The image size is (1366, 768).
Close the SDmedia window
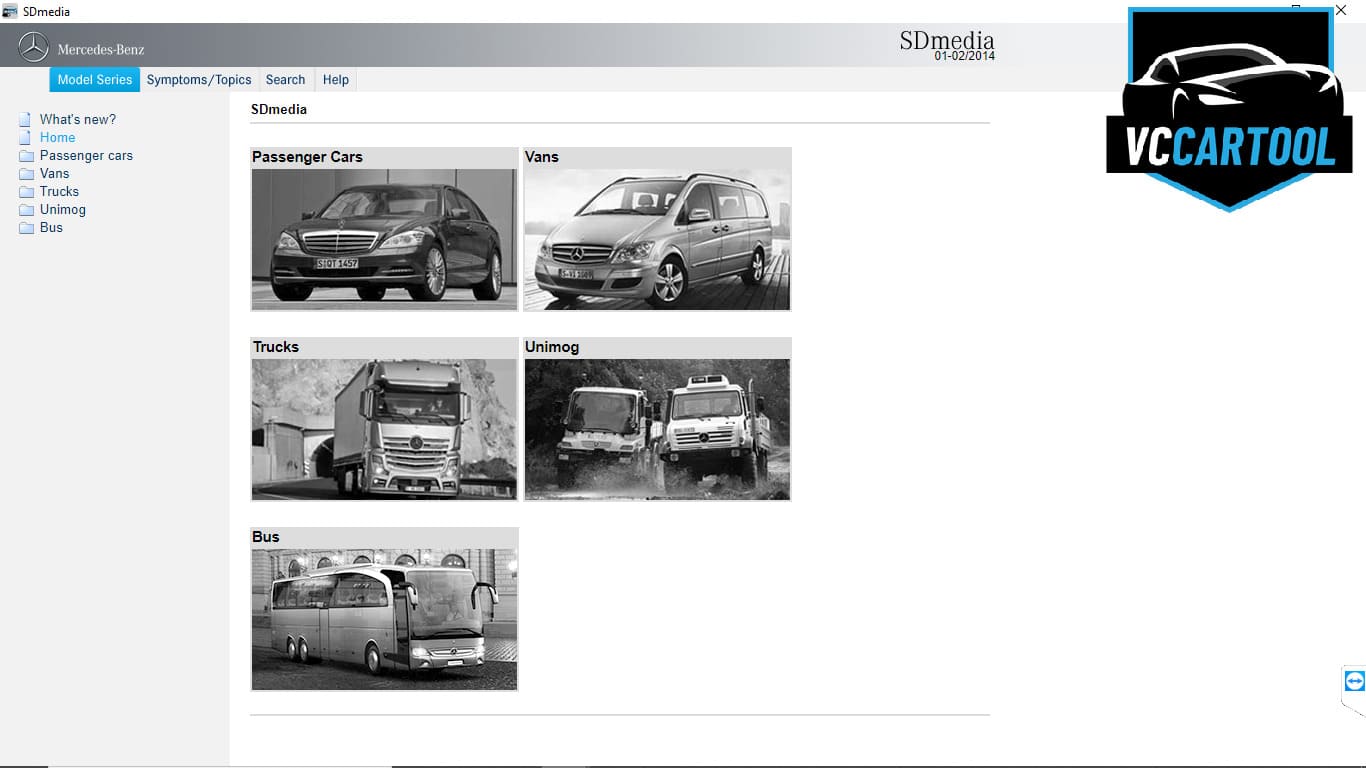pos(1341,10)
